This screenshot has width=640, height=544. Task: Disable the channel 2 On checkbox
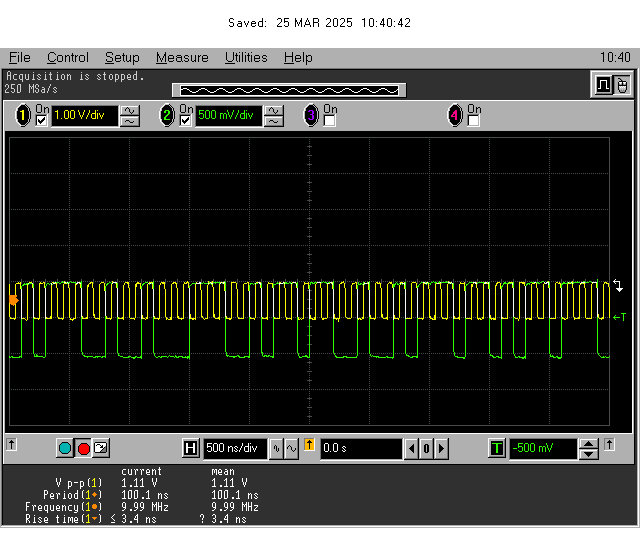pos(186,121)
